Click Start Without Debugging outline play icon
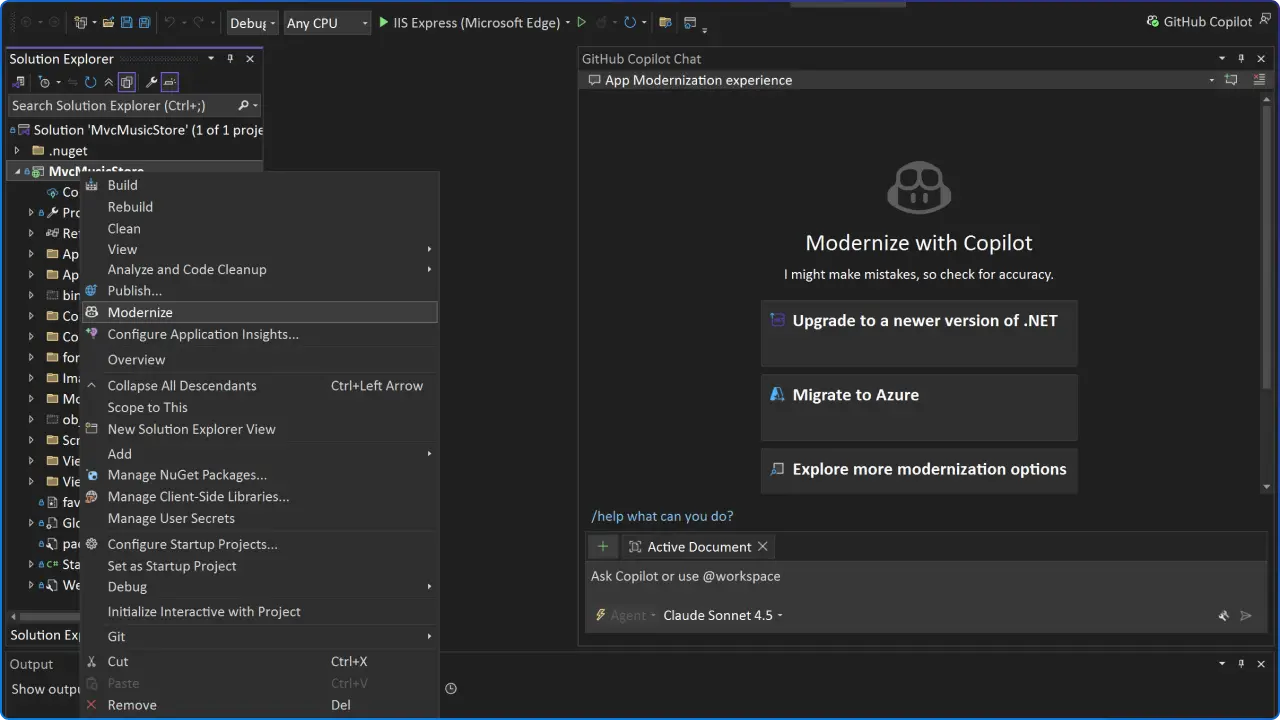 [581, 22]
